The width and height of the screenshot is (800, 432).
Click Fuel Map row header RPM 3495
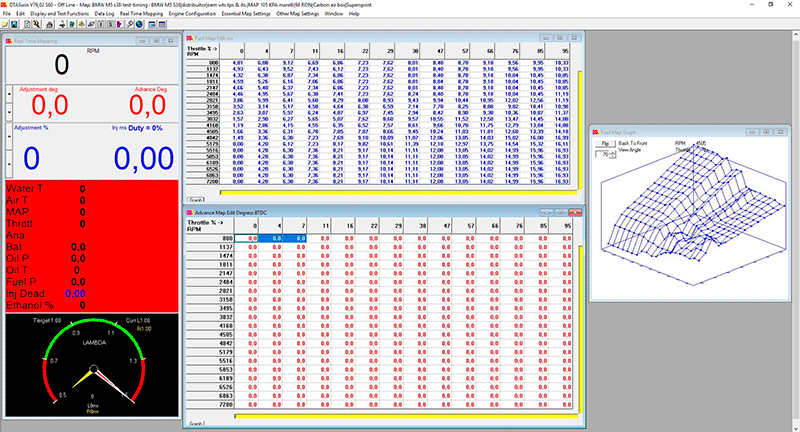tap(203, 113)
